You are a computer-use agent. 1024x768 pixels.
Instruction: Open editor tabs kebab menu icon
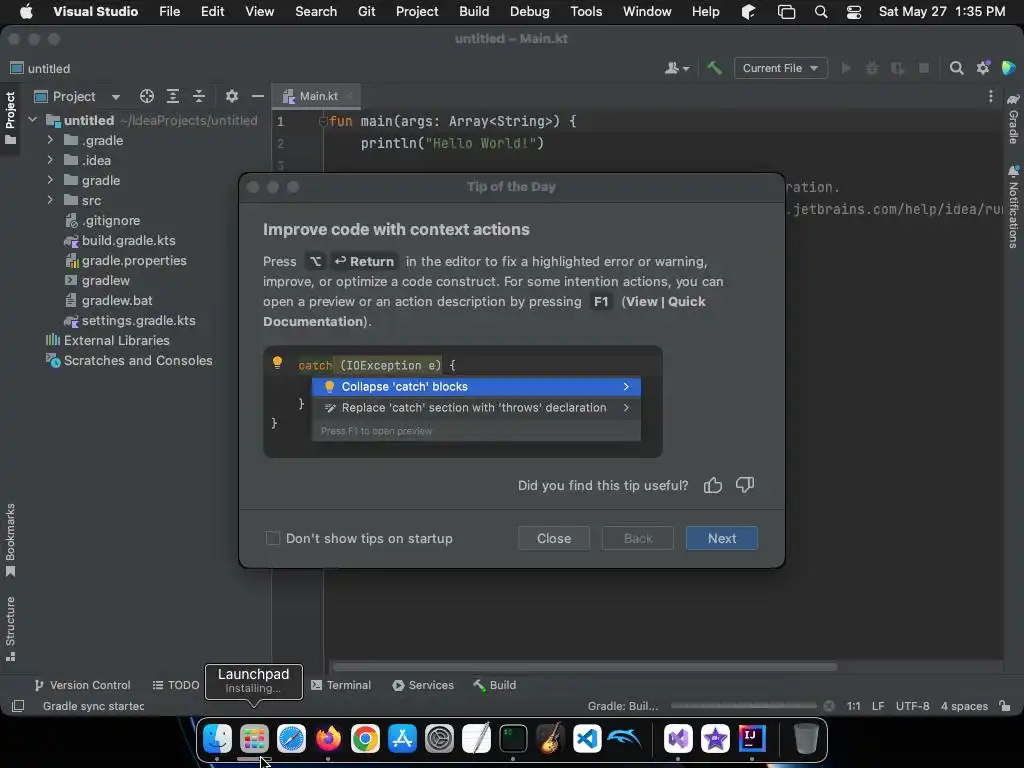coord(991,97)
